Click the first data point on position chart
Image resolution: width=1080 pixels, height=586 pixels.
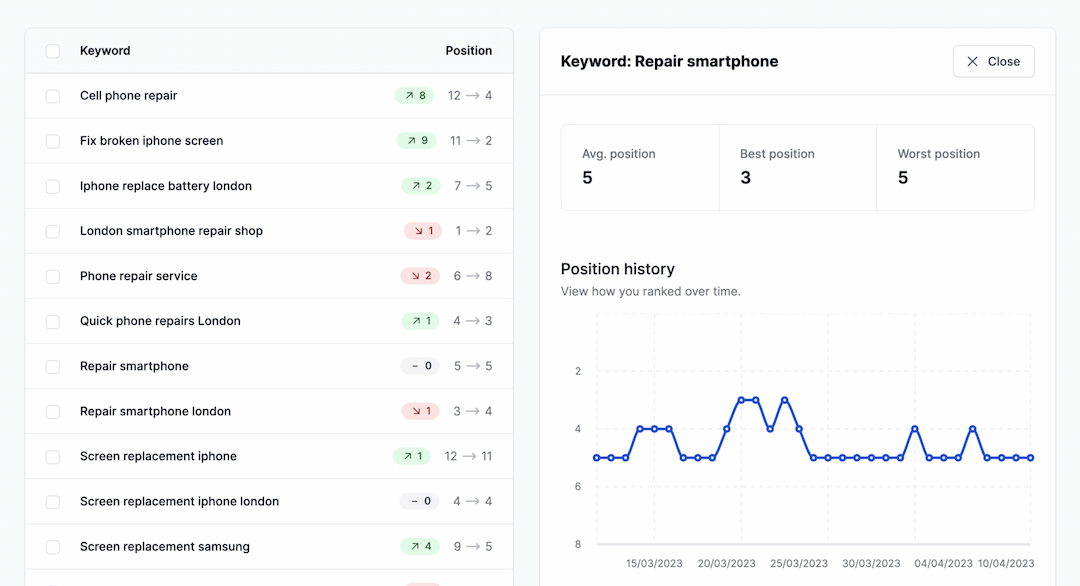pyautogui.click(x=597, y=458)
